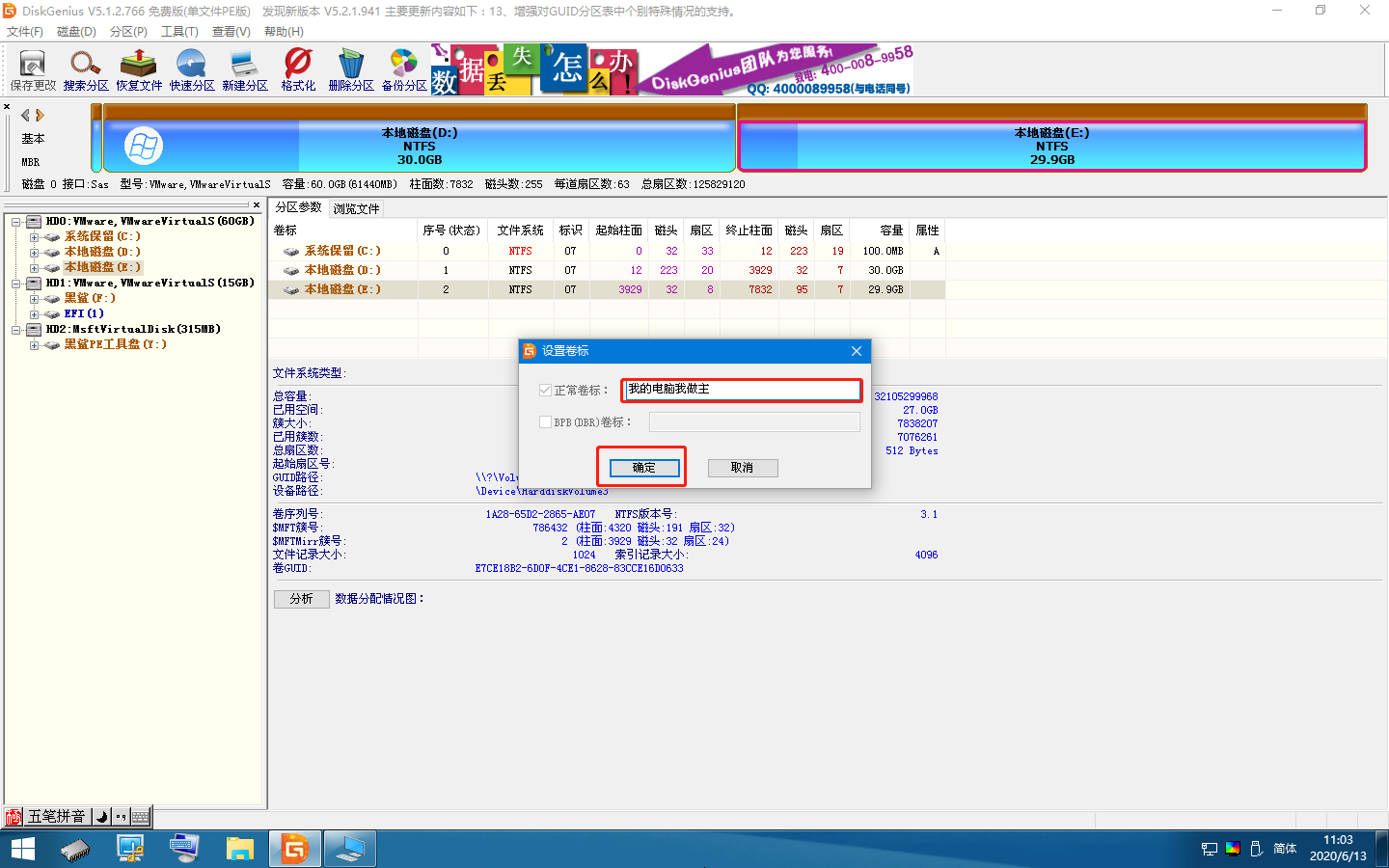Expand the EFI(1) partition node
Viewport: 1389px width, 868px height.
click(35, 313)
